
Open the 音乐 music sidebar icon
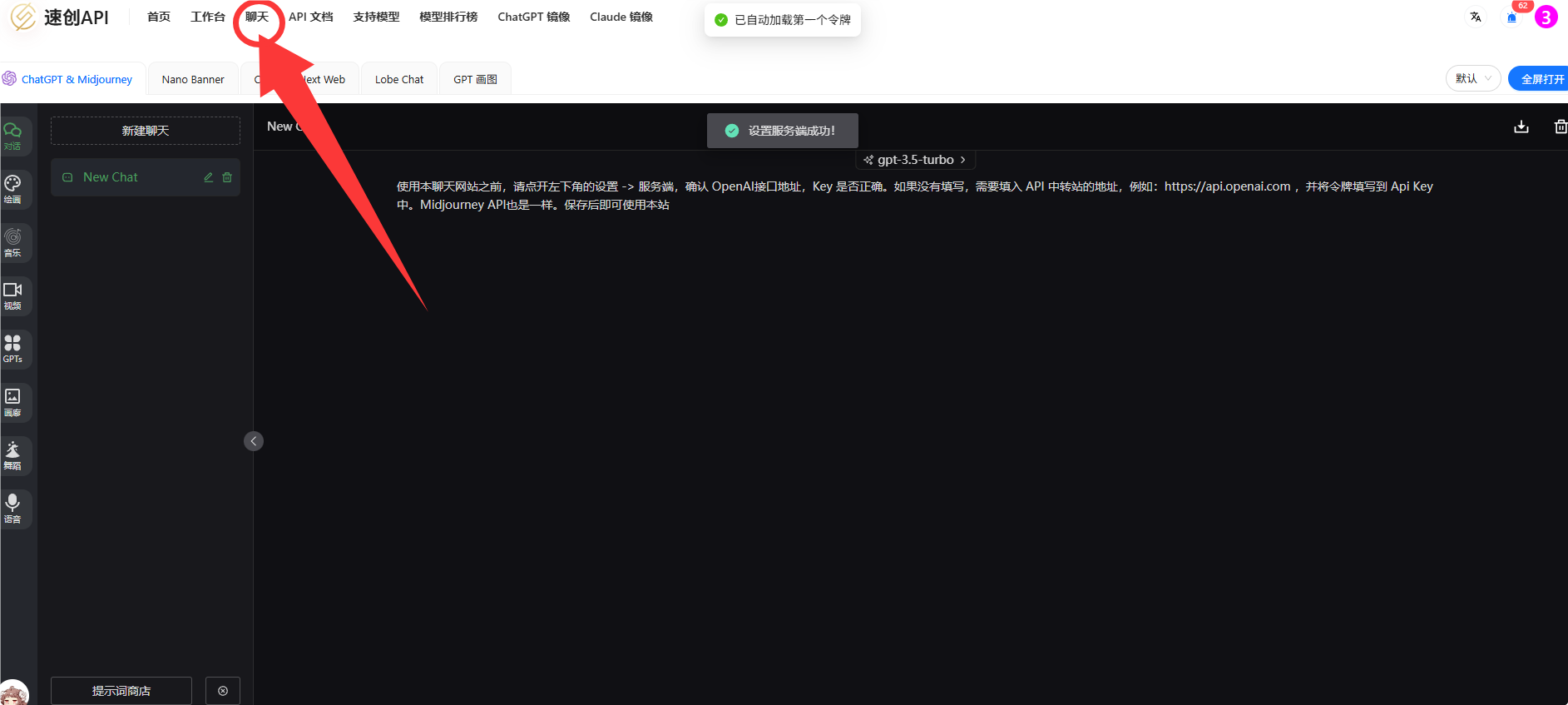[x=13, y=242]
